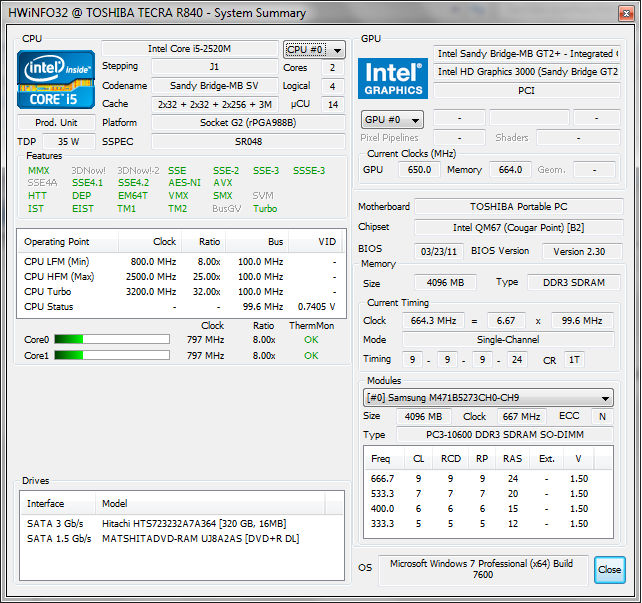
Task: Expand the Samsung M471B5273CH0-CH9 module dropdown
Action: tap(488, 397)
